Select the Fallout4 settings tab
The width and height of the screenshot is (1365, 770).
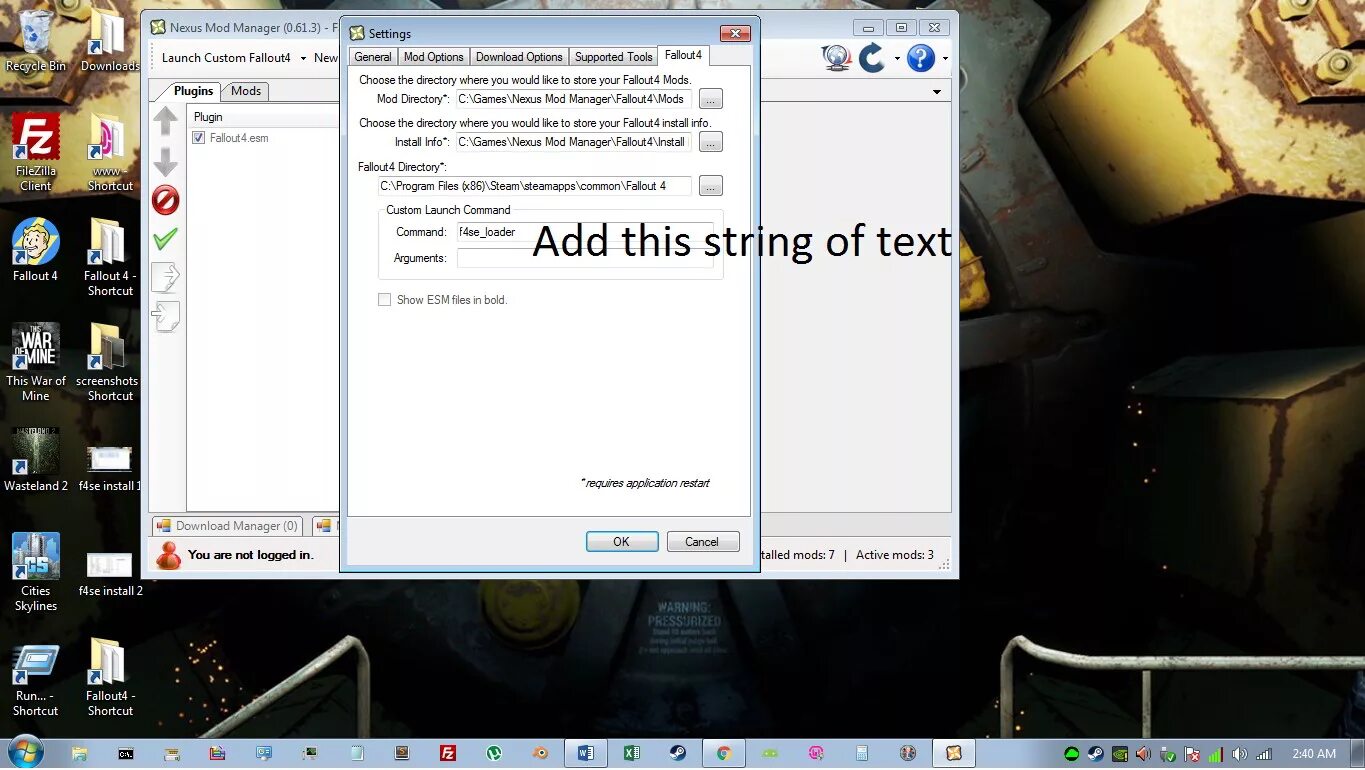684,55
